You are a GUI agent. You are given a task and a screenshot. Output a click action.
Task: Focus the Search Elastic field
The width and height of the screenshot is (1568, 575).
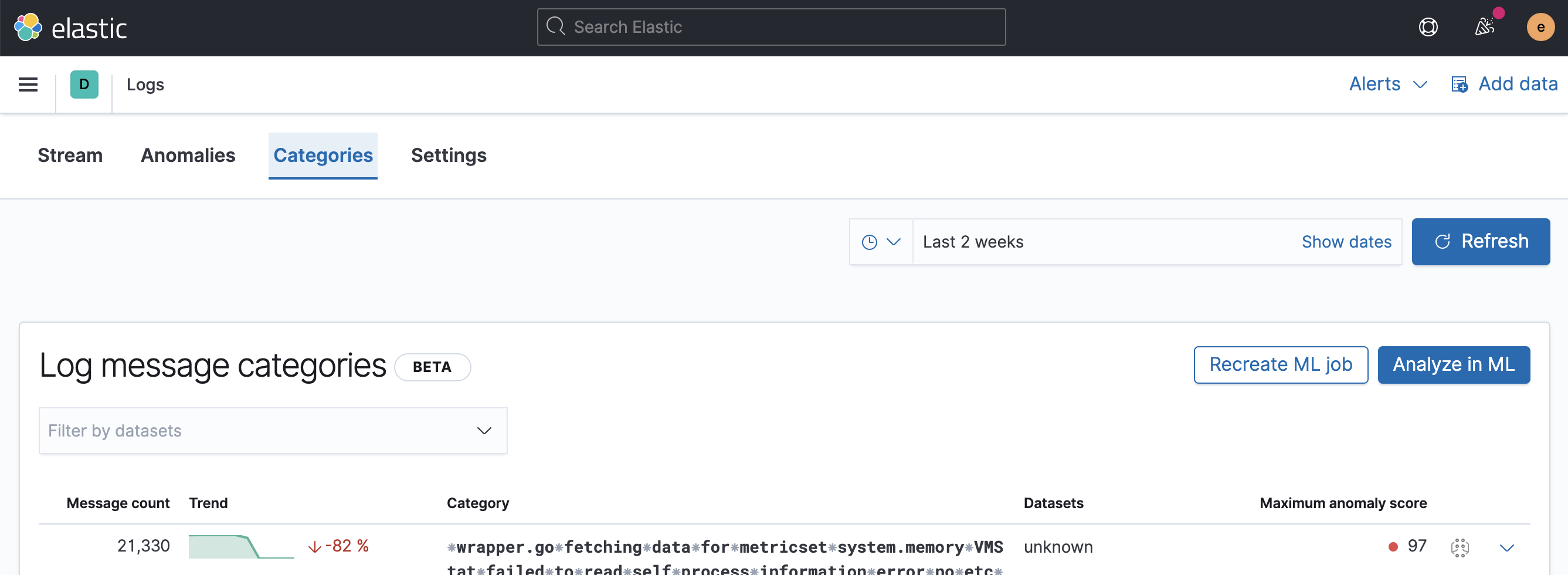[771, 27]
